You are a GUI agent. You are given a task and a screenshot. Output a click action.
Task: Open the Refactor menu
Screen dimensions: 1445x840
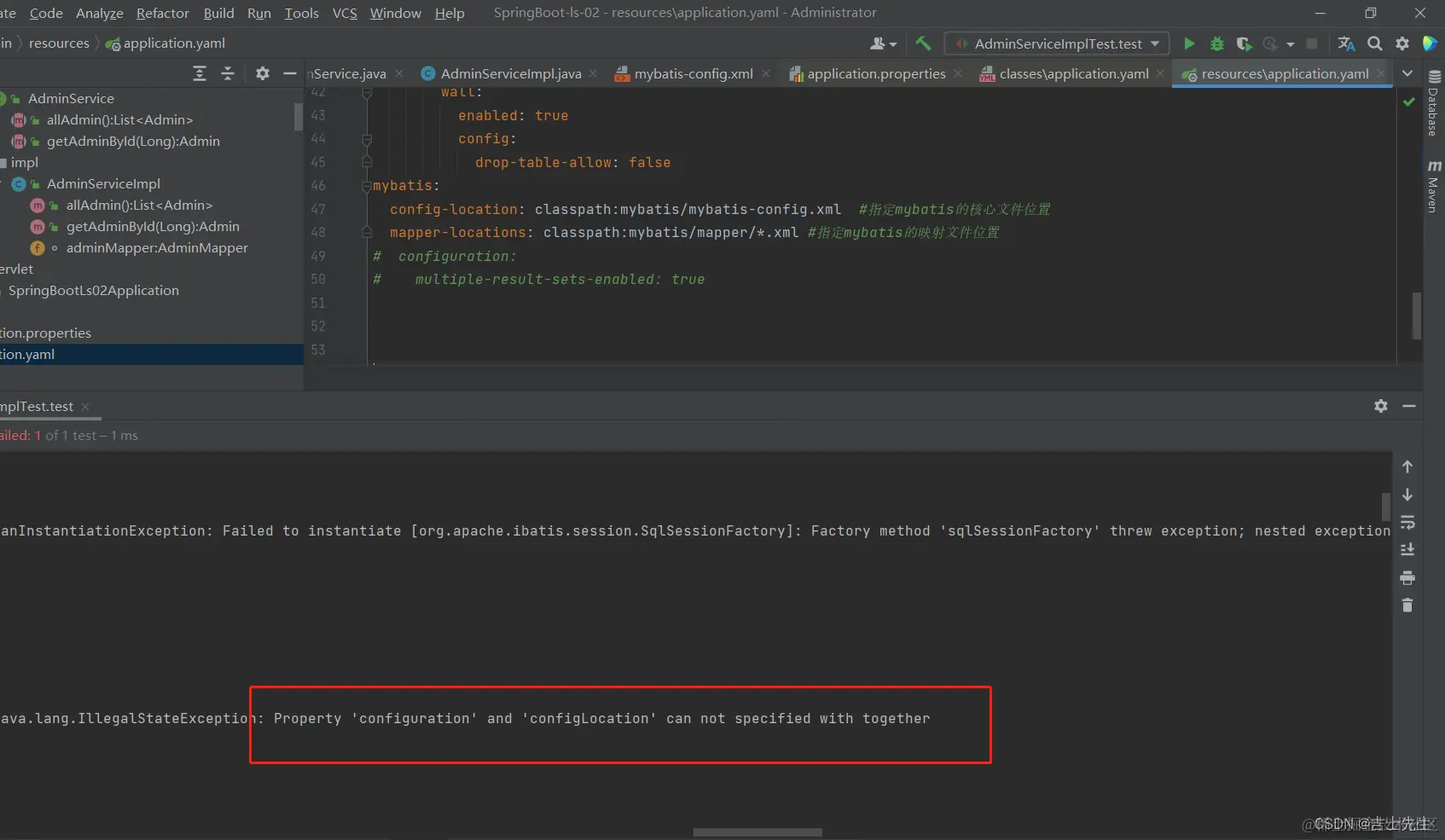[163, 13]
